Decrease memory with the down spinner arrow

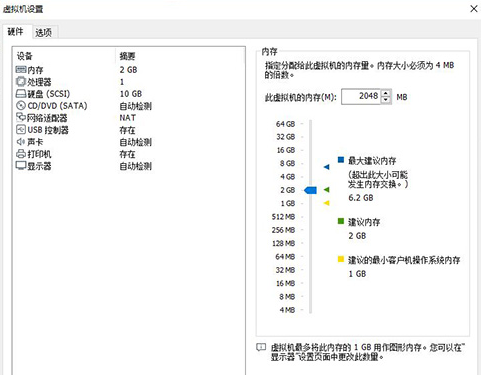pyautogui.click(x=386, y=100)
